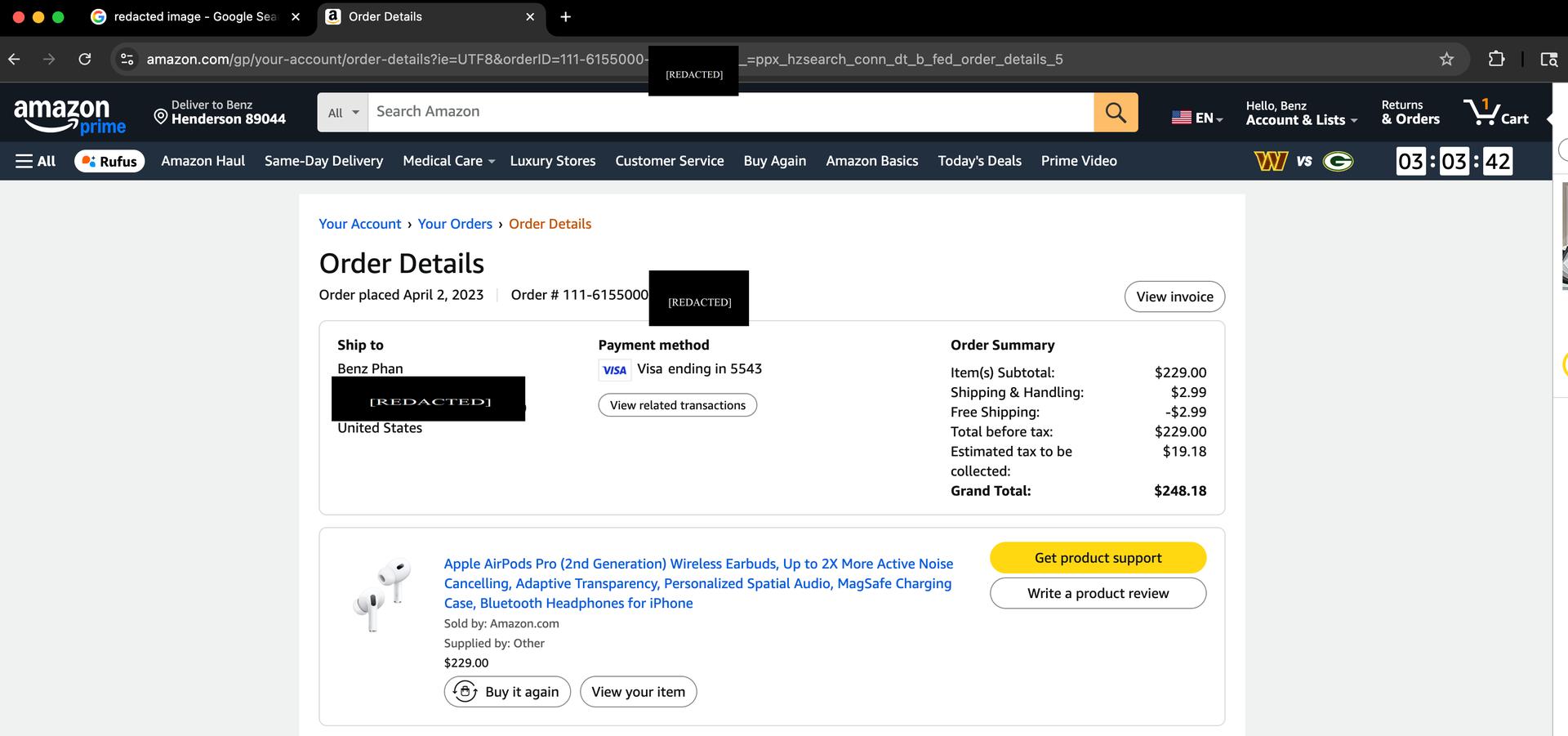
Task: Bookmark this page with star icon
Action: (1446, 59)
